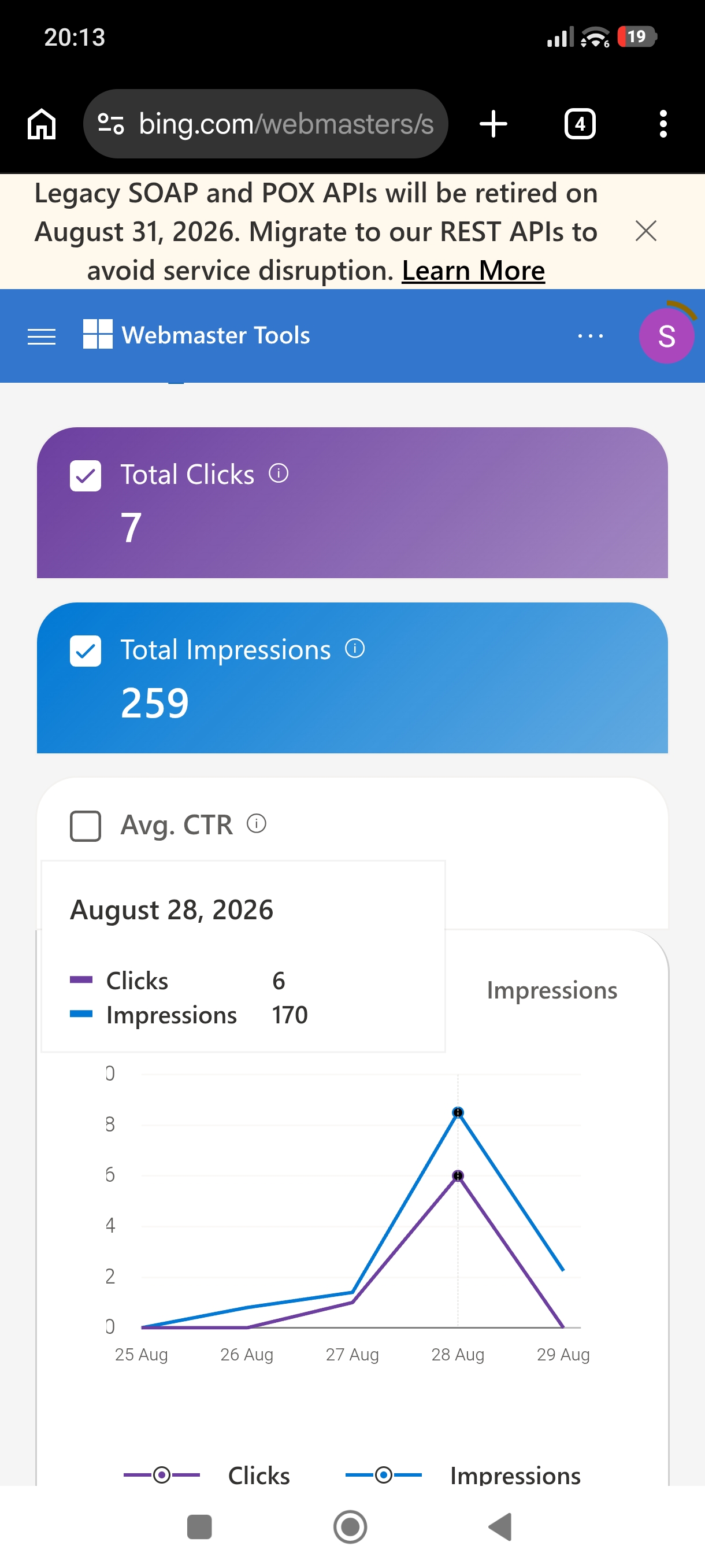This screenshot has height=1568, width=705.
Task: Click the Webmaster Tools Windows logo
Action: pyautogui.click(x=97, y=334)
